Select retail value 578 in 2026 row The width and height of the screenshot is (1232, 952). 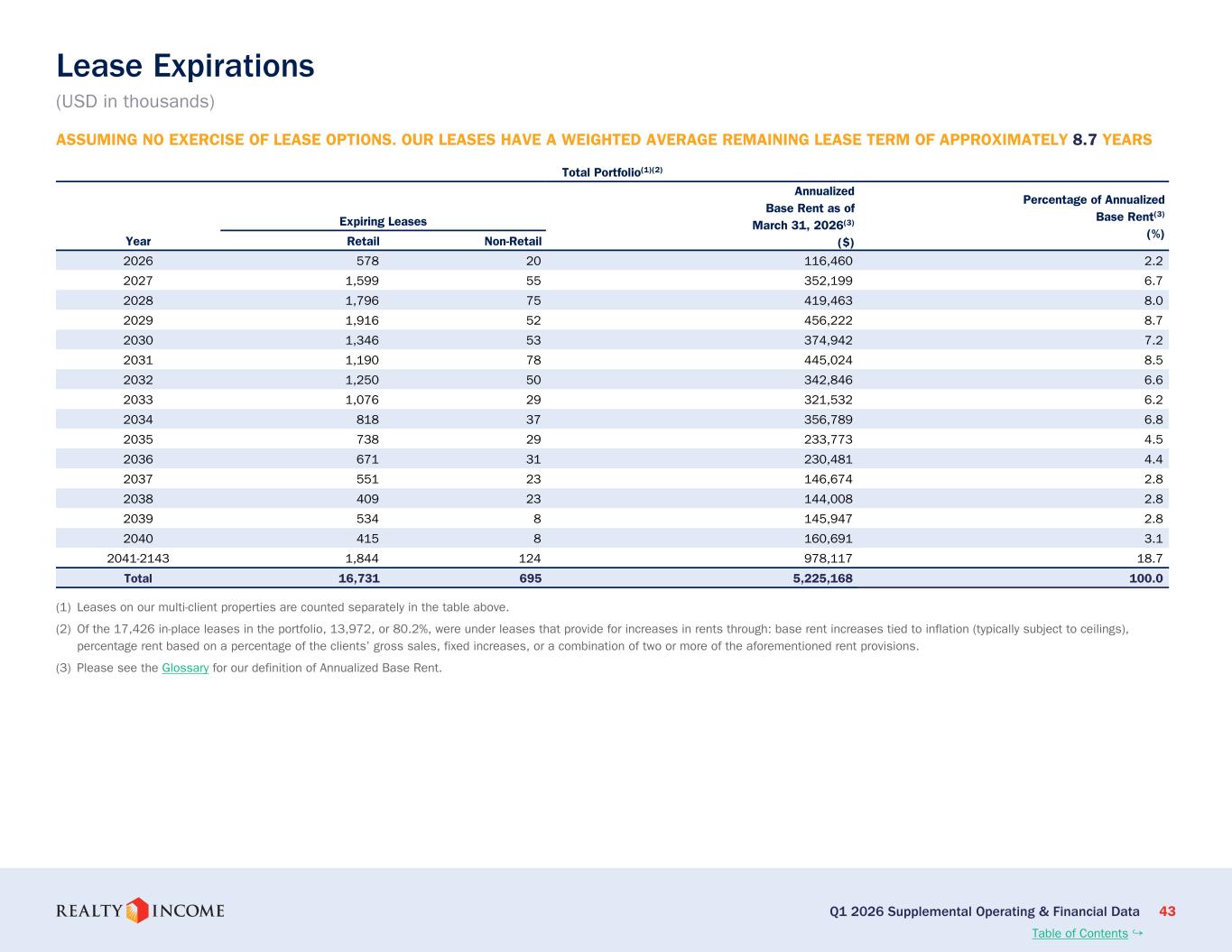coord(367,261)
